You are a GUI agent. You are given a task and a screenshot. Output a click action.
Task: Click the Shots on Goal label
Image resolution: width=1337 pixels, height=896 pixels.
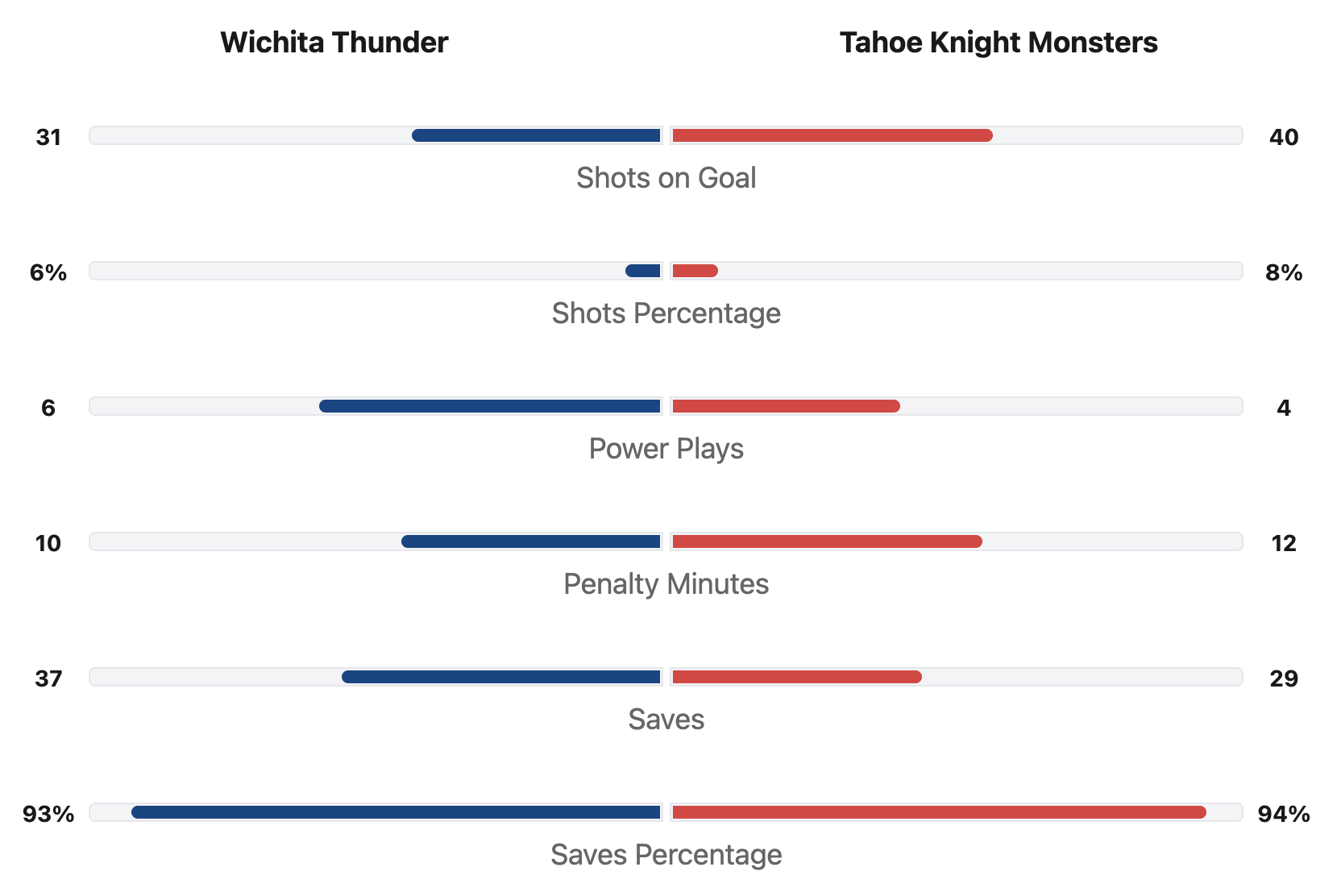coord(666,178)
